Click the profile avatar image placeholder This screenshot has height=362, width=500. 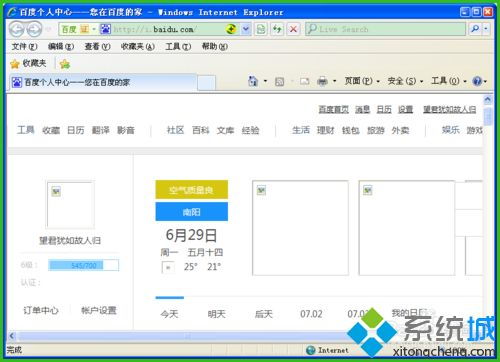70,205
